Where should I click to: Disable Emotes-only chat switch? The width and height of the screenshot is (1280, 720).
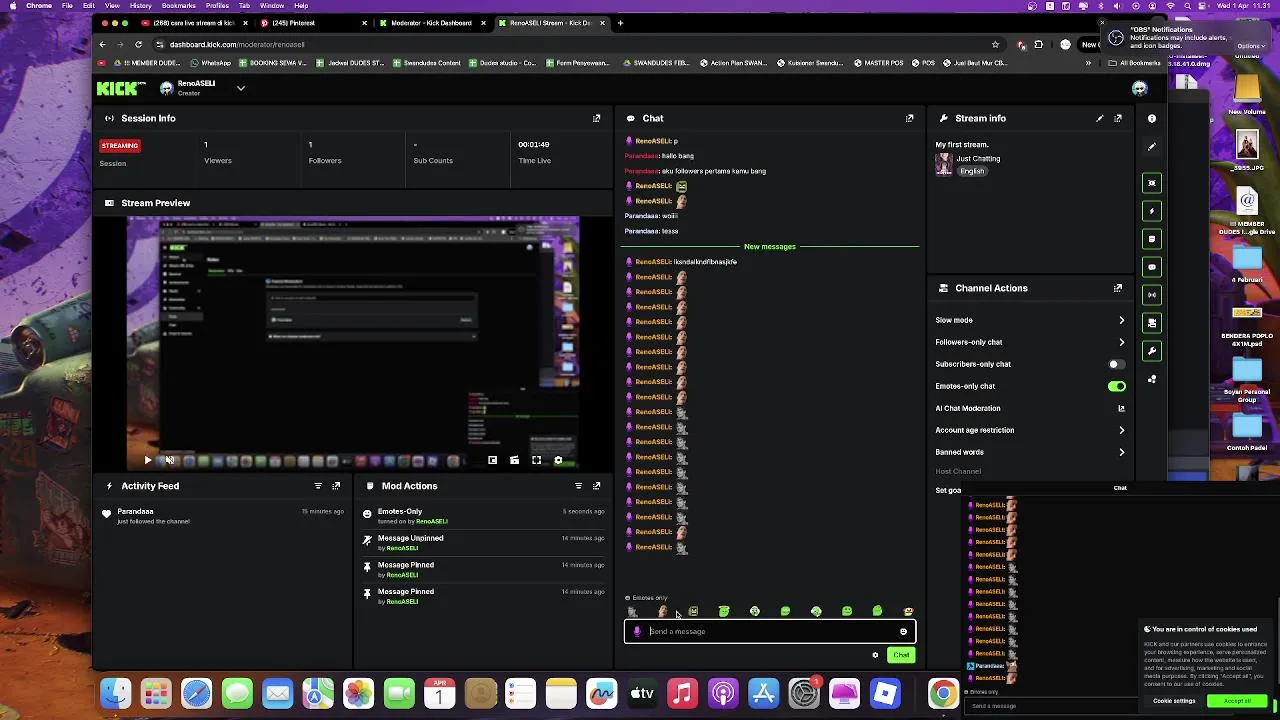point(1116,386)
